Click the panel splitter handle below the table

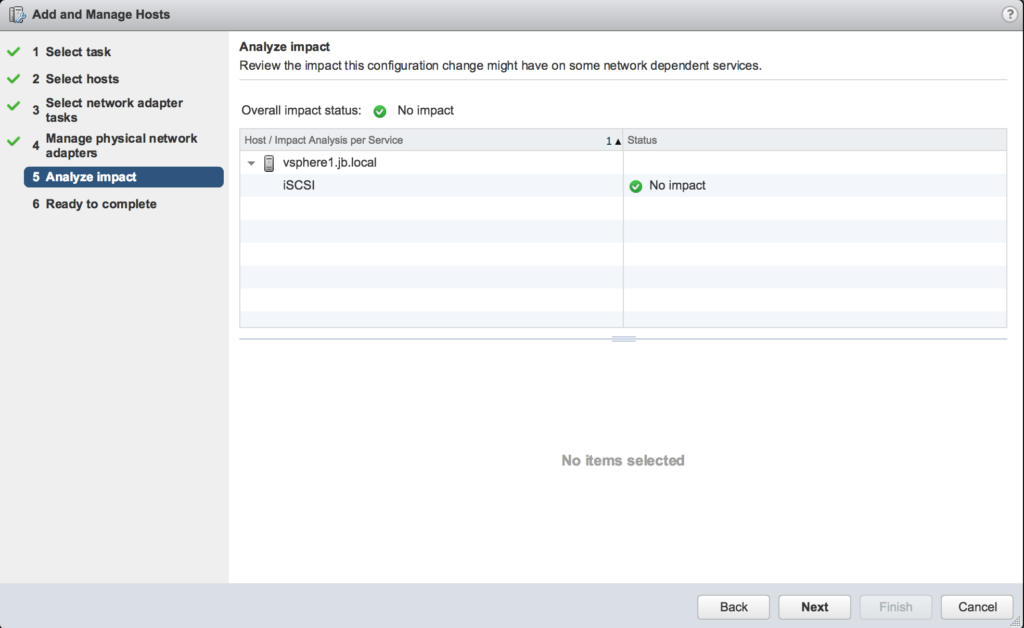pos(624,339)
